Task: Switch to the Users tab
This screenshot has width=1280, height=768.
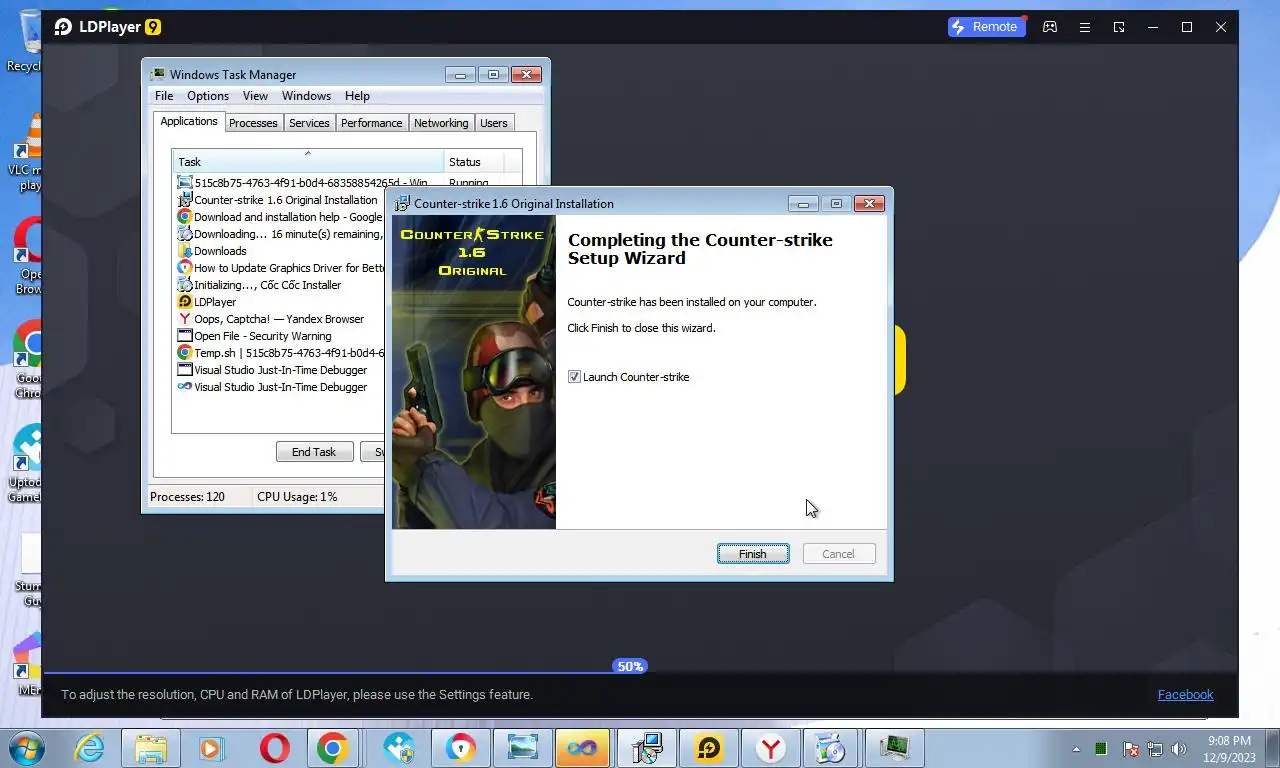Action: (494, 123)
